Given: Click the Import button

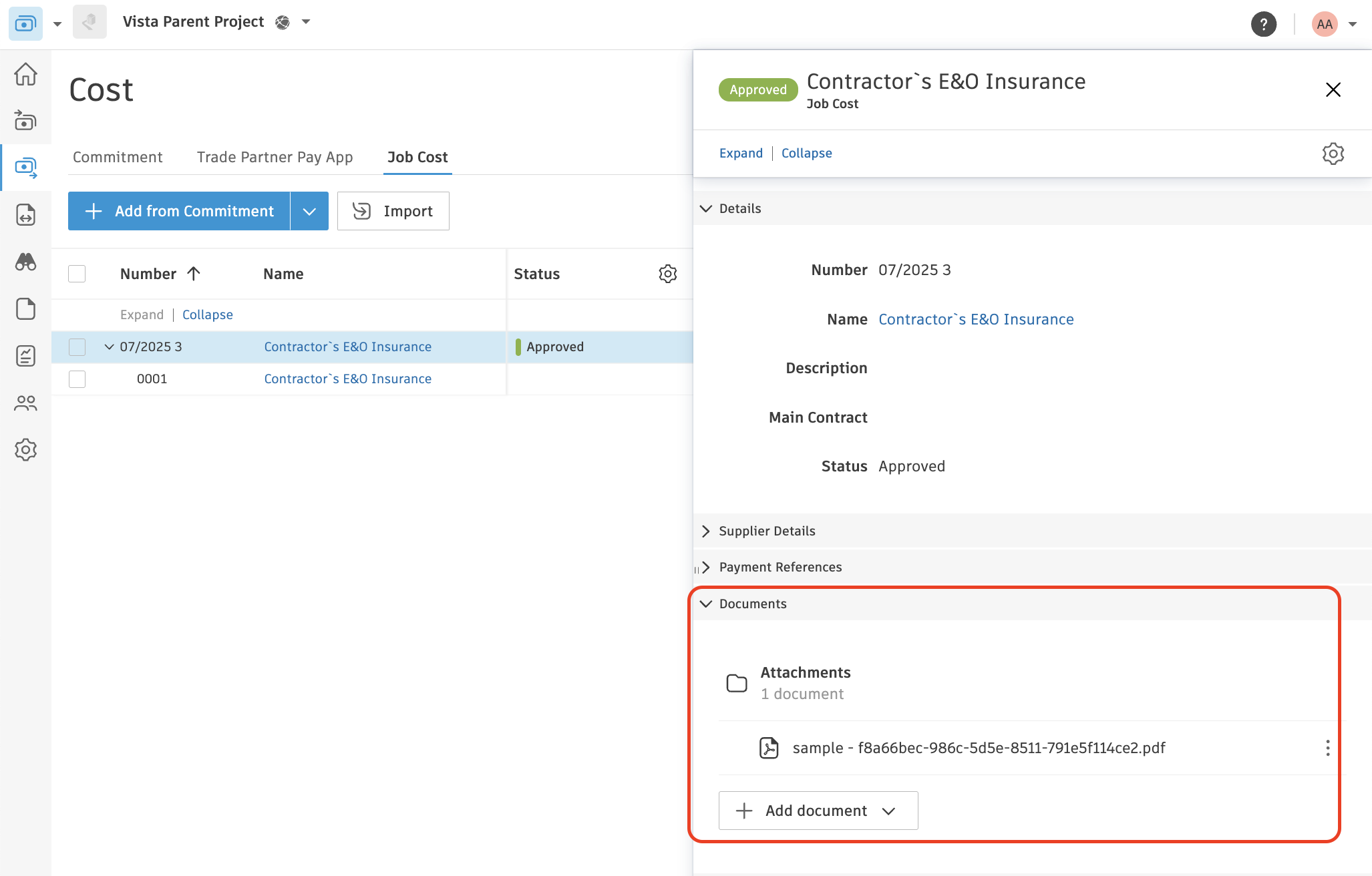Looking at the screenshot, I should click(393, 211).
